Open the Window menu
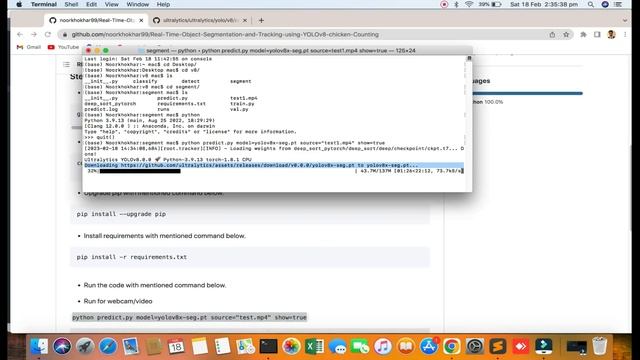640x360 pixels. point(138,4)
